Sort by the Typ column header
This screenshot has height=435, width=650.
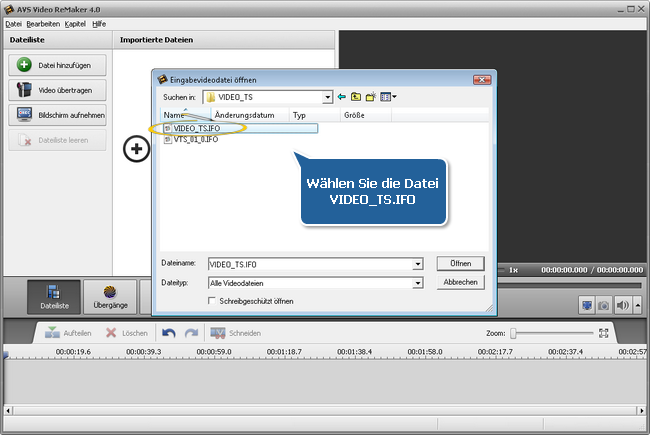[x=315, y=115]
